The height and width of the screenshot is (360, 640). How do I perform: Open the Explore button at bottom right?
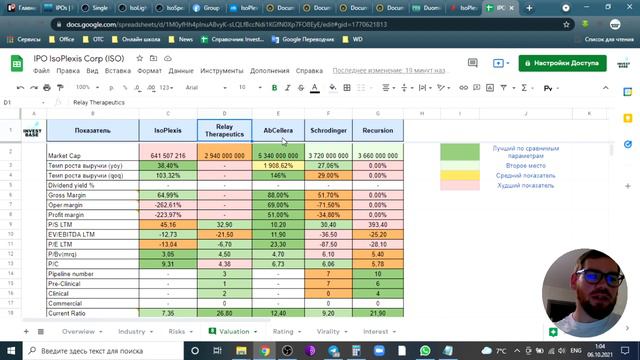coord(553,332)
